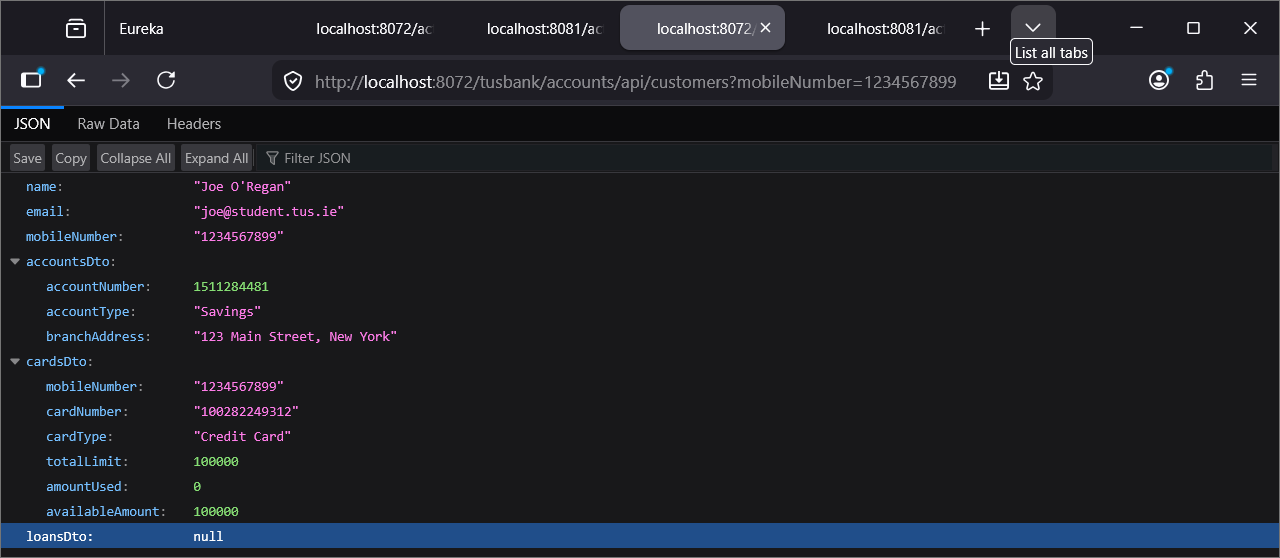The height and width of the screenshot is (558, 1280).
Task: Click the amountUsed value 0
Action: [197, 486]
